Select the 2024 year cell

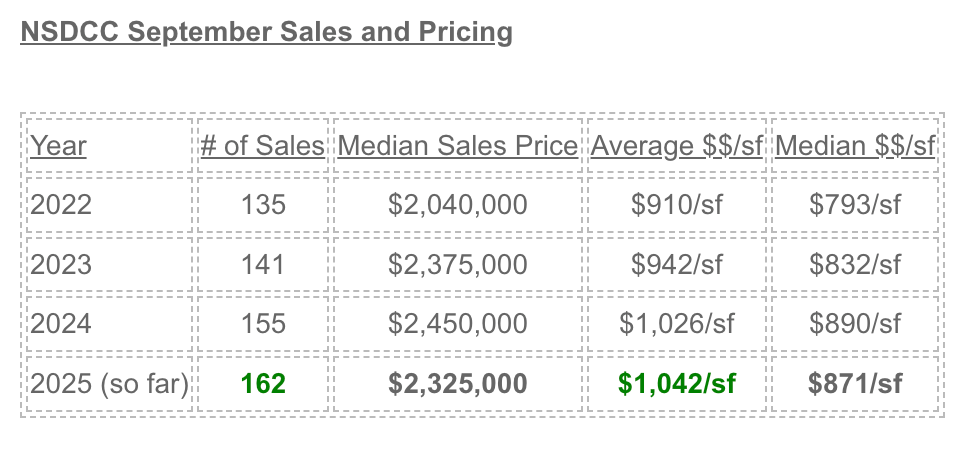pos(61,324)
